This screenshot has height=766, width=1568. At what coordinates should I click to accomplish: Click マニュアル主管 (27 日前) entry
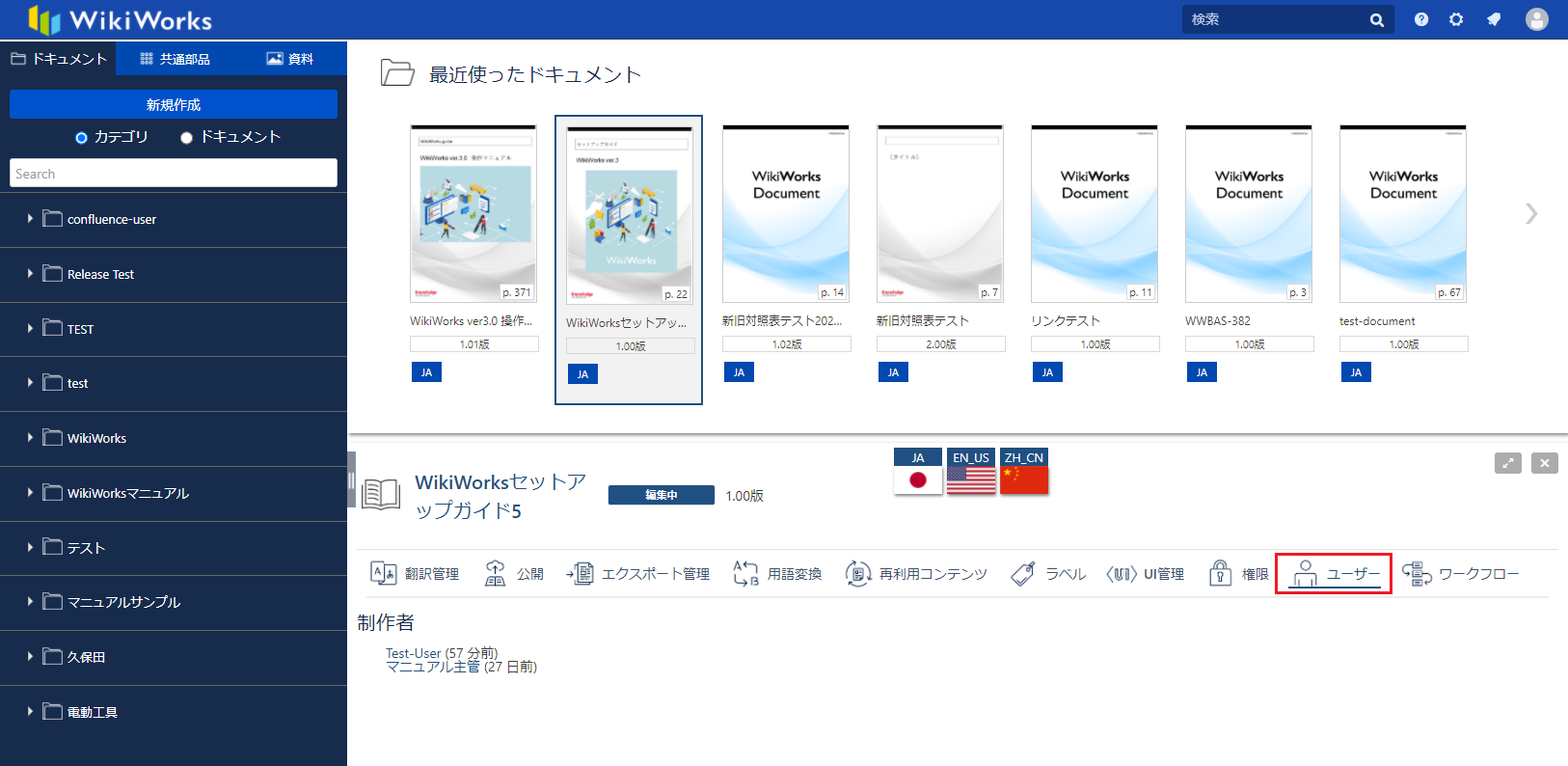click(461, 667)
